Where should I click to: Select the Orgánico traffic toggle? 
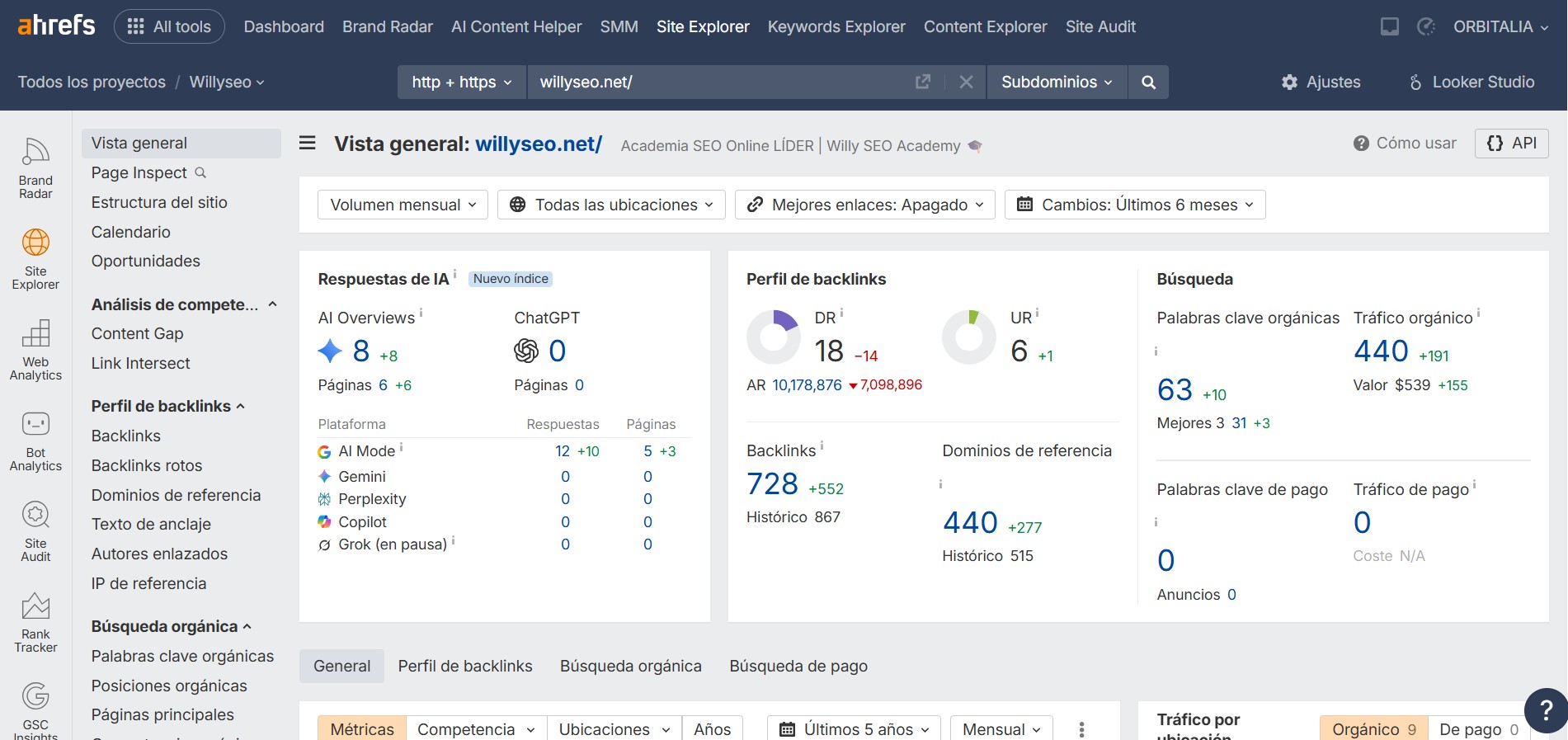[x=1374, y=729]
